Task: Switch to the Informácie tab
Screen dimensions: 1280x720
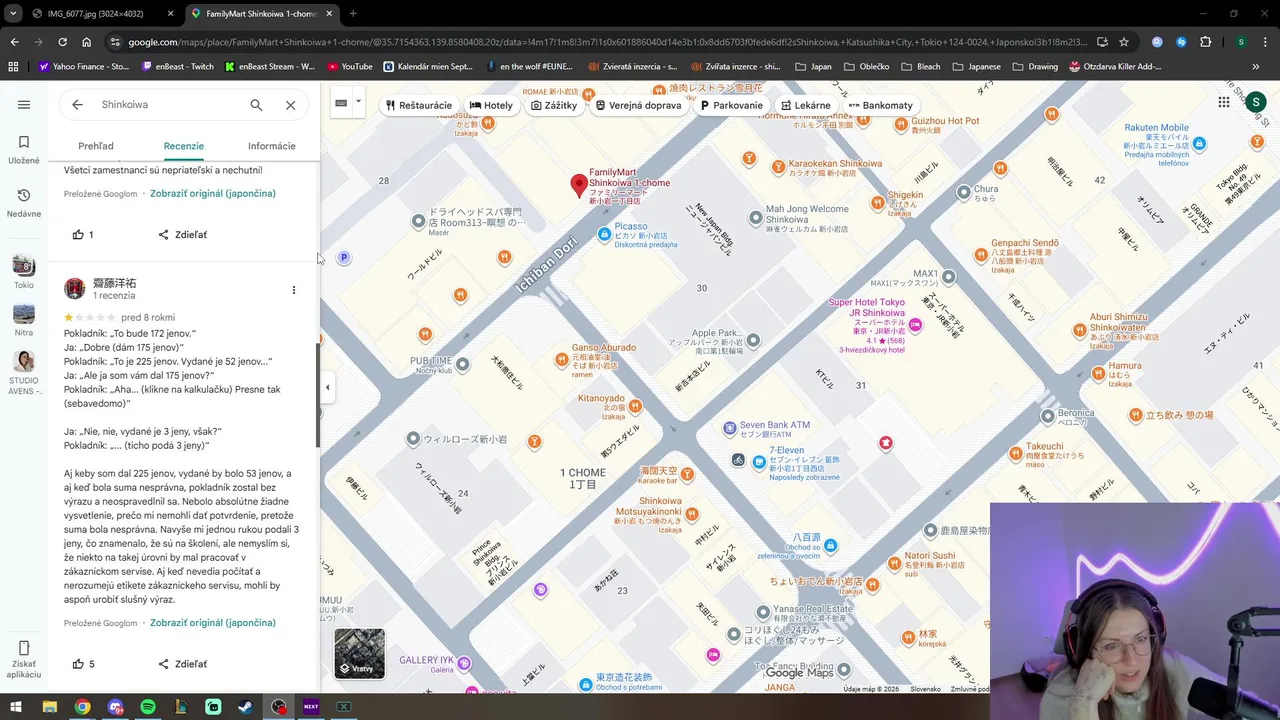Action: click(272, 146)
